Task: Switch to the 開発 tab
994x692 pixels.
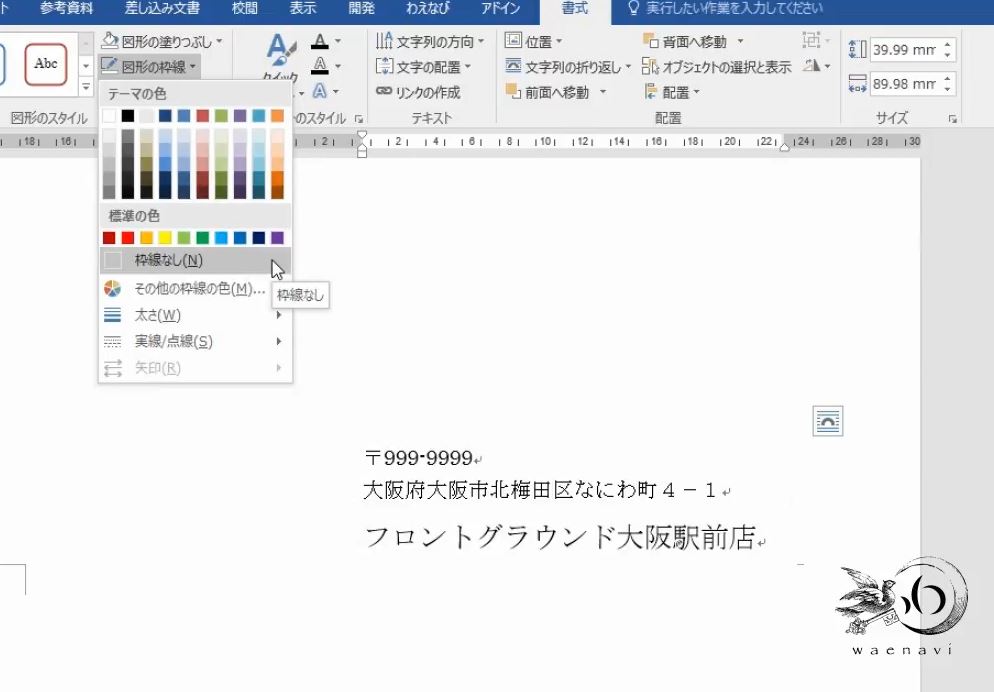Action: 361,9
